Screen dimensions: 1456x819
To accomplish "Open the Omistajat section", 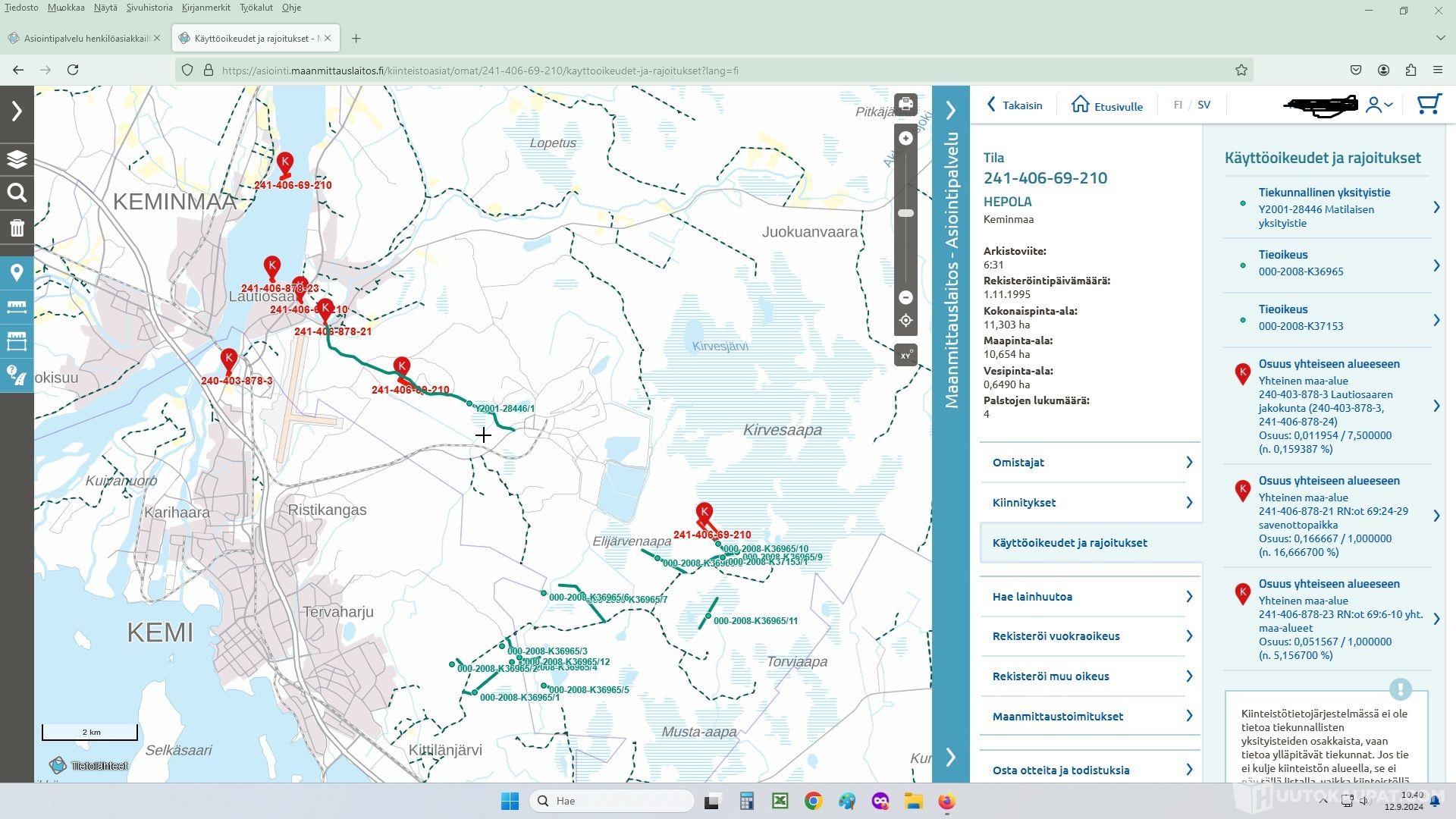I will (1090, 463).
